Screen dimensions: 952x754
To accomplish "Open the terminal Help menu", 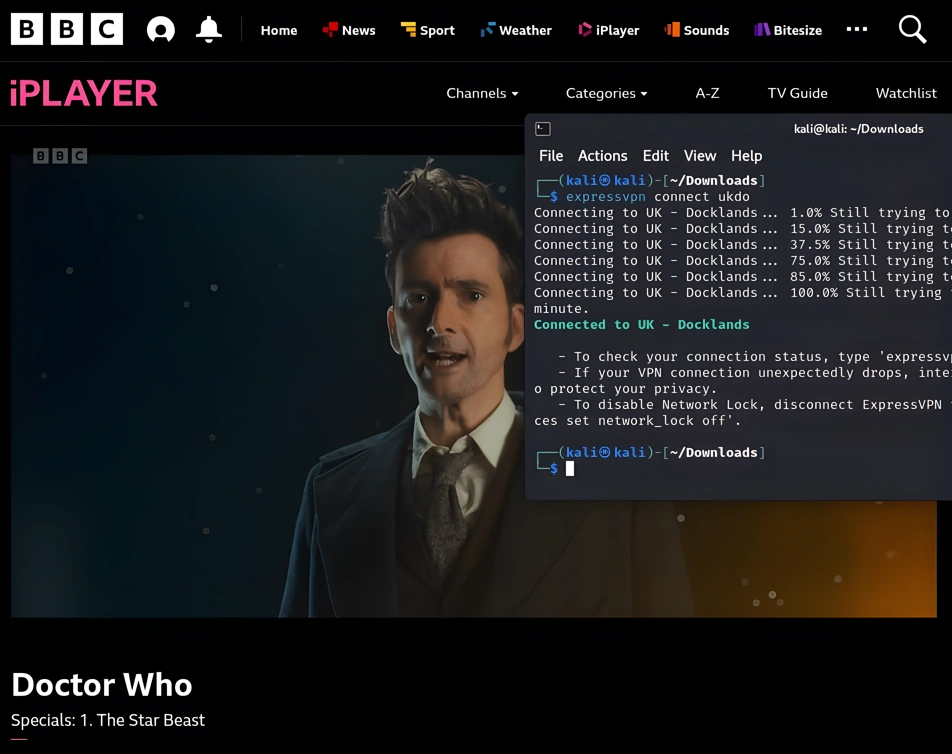I will pos(746,156).
